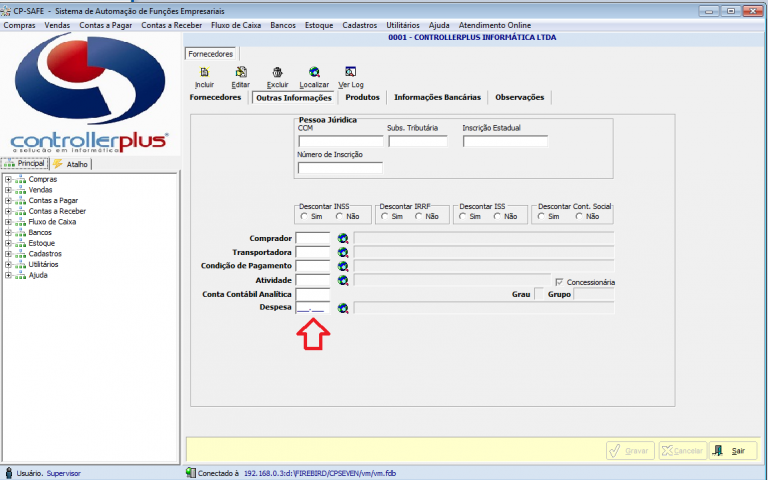The width and height of the screenshot is (768, 480).
Task: Click the Excluir toolbar icon
Action: coord(278,72)
